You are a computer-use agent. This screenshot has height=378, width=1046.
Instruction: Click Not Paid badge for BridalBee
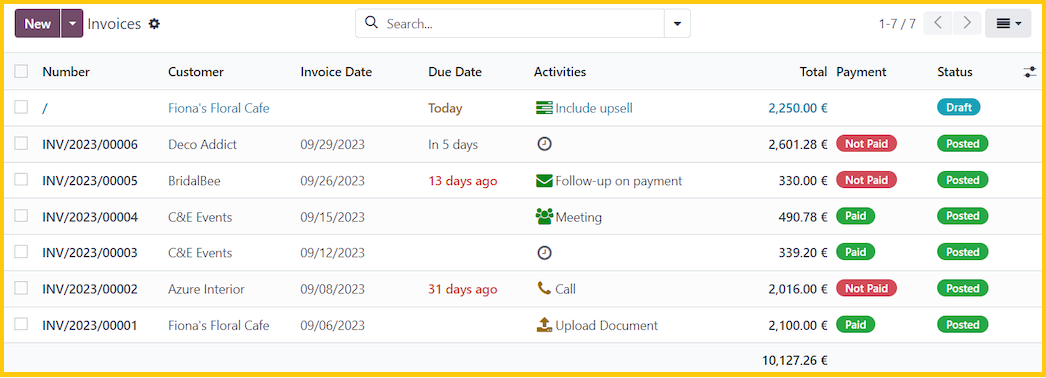867,180
